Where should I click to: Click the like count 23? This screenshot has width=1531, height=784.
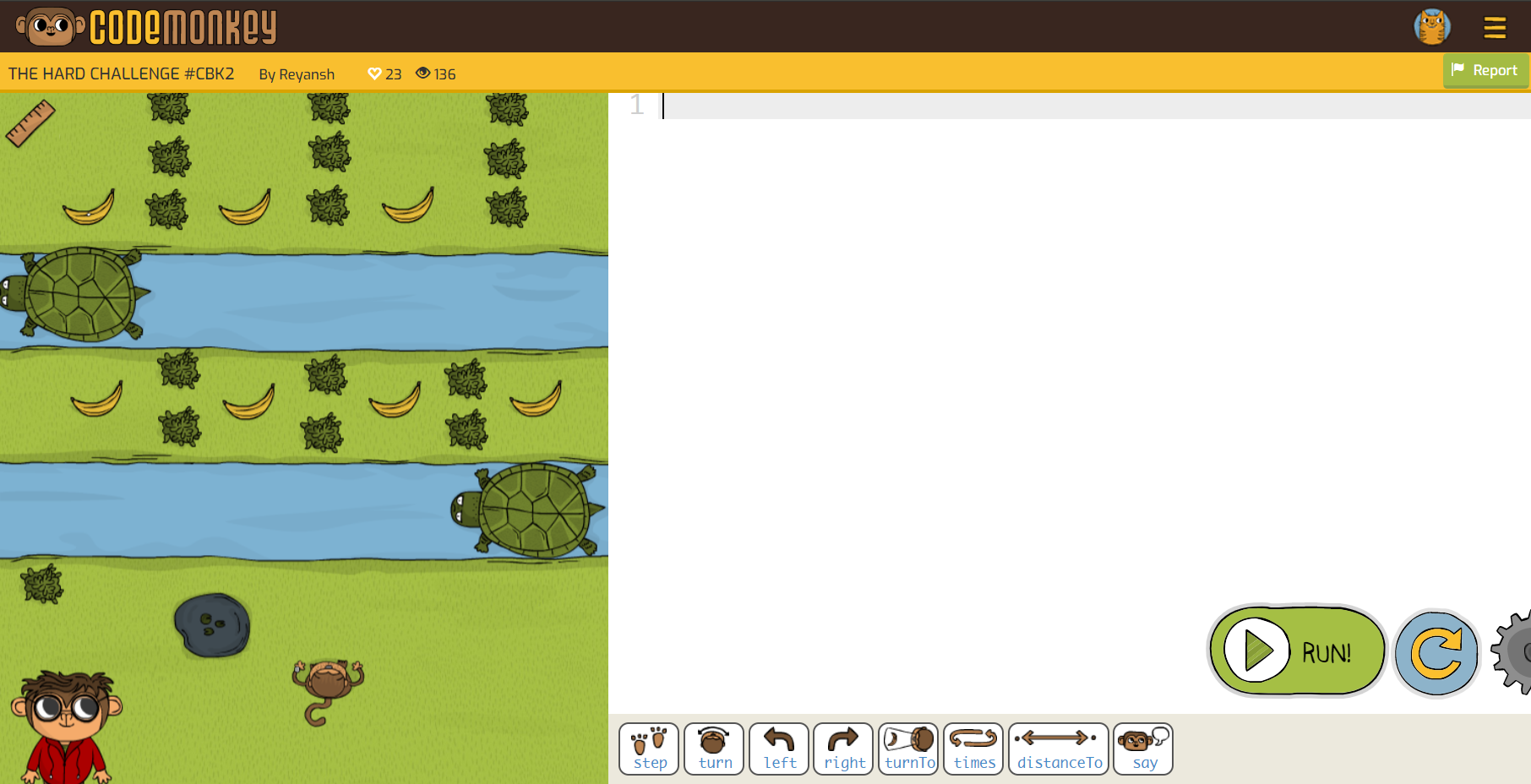click(x=393, y=74)
